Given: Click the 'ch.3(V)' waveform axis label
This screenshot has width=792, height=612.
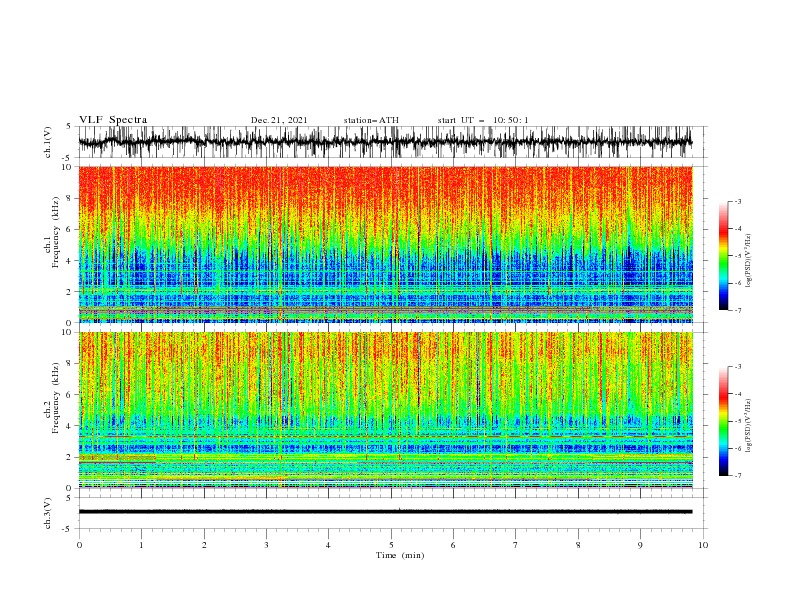Looking at the screenshot, I should tap(48, 513).
